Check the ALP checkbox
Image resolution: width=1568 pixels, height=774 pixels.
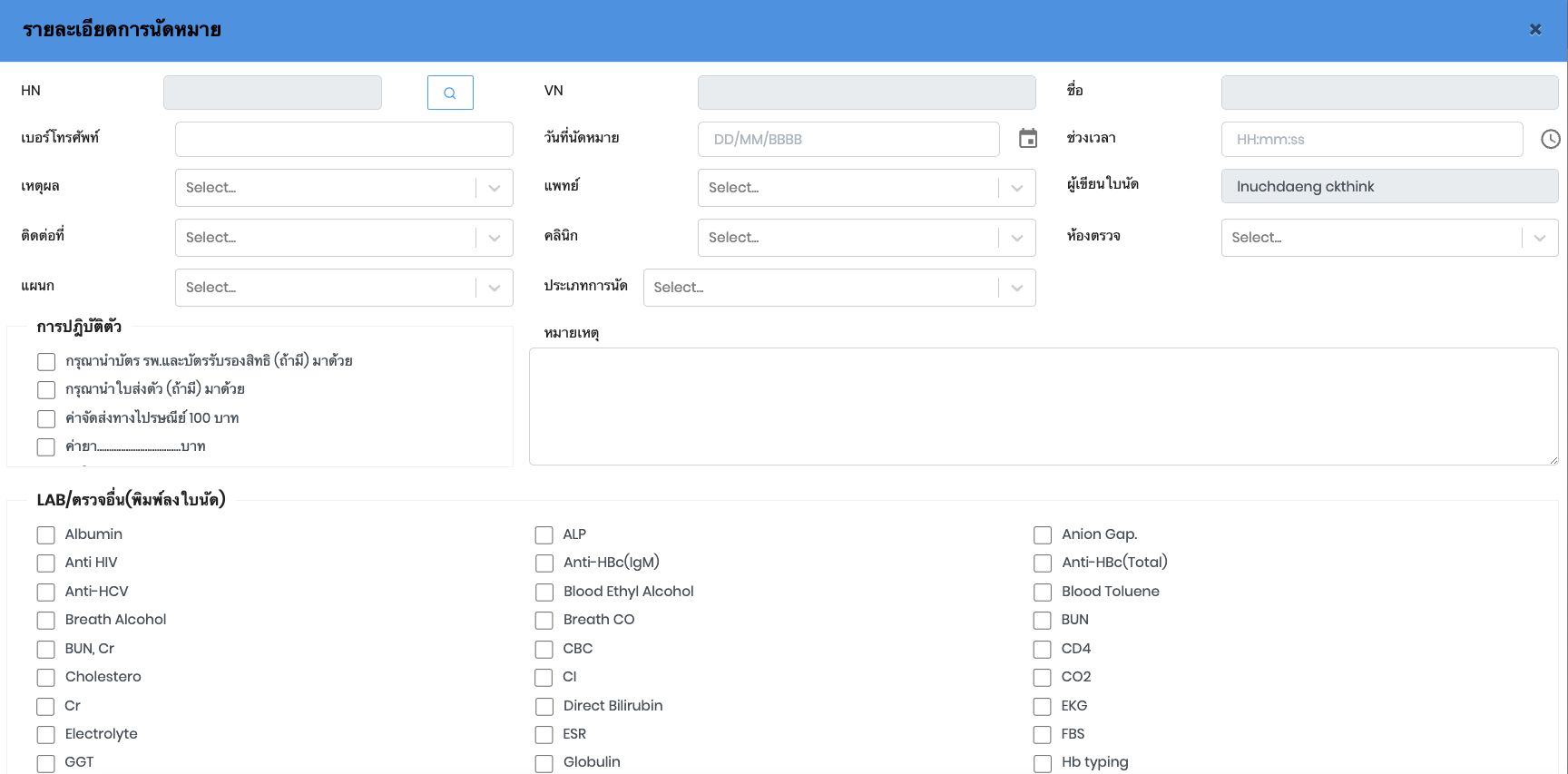544,535
